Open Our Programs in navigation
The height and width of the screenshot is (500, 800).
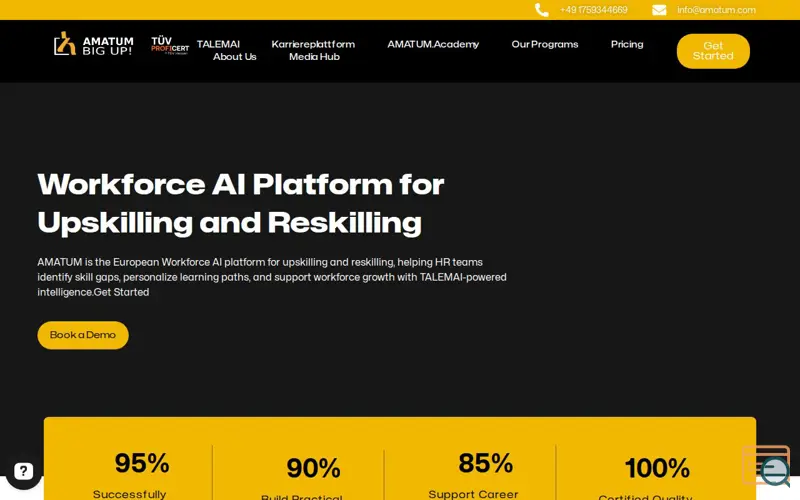pyautogui.click(x=544, y=44)
